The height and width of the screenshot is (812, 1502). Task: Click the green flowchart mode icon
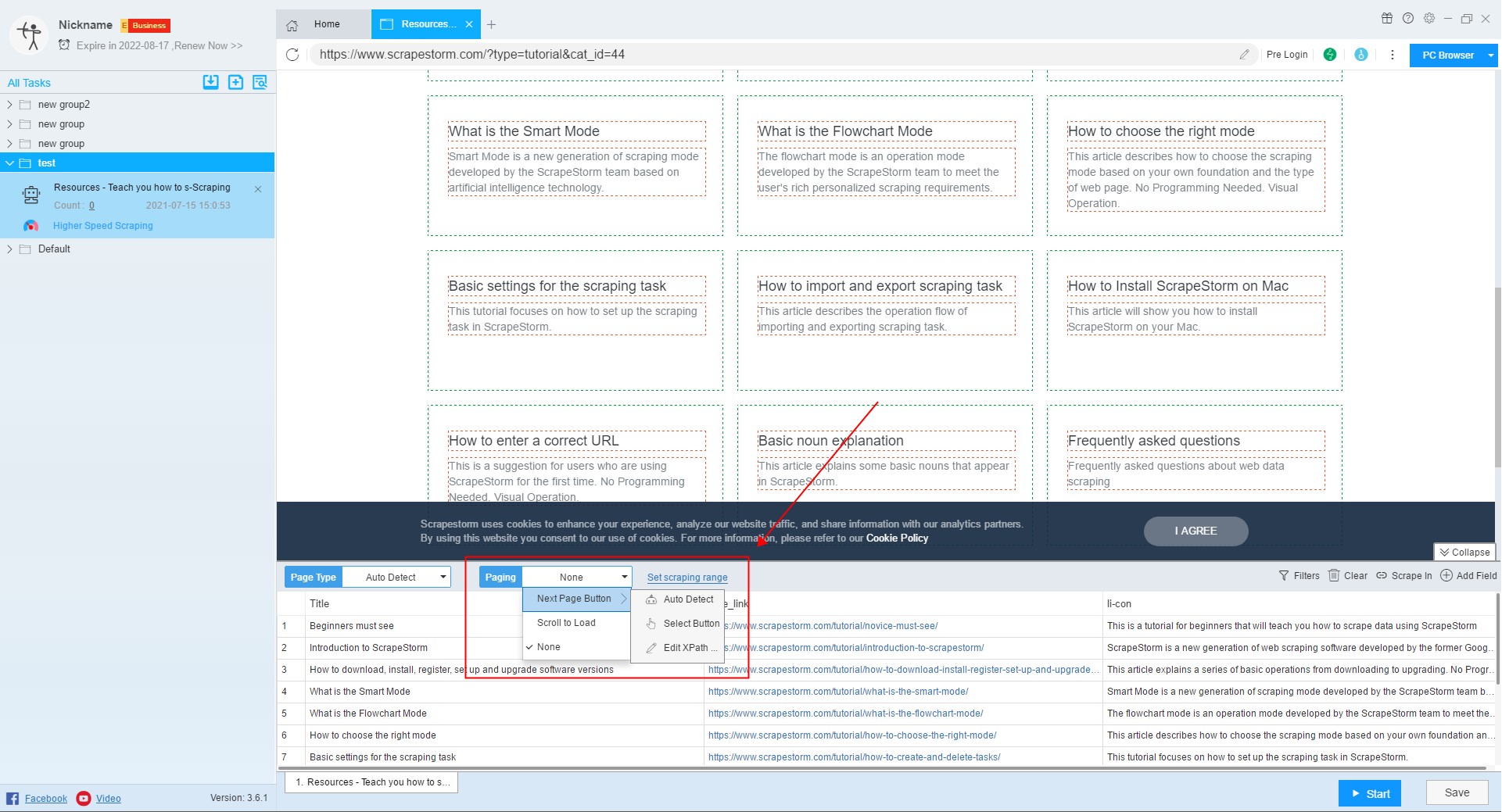(1329, 55)
